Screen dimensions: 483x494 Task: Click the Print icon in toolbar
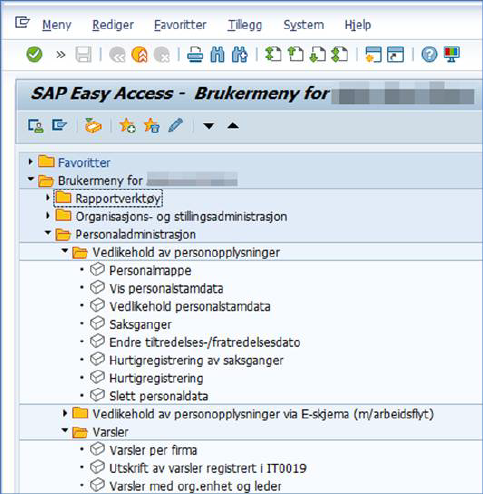195,54
